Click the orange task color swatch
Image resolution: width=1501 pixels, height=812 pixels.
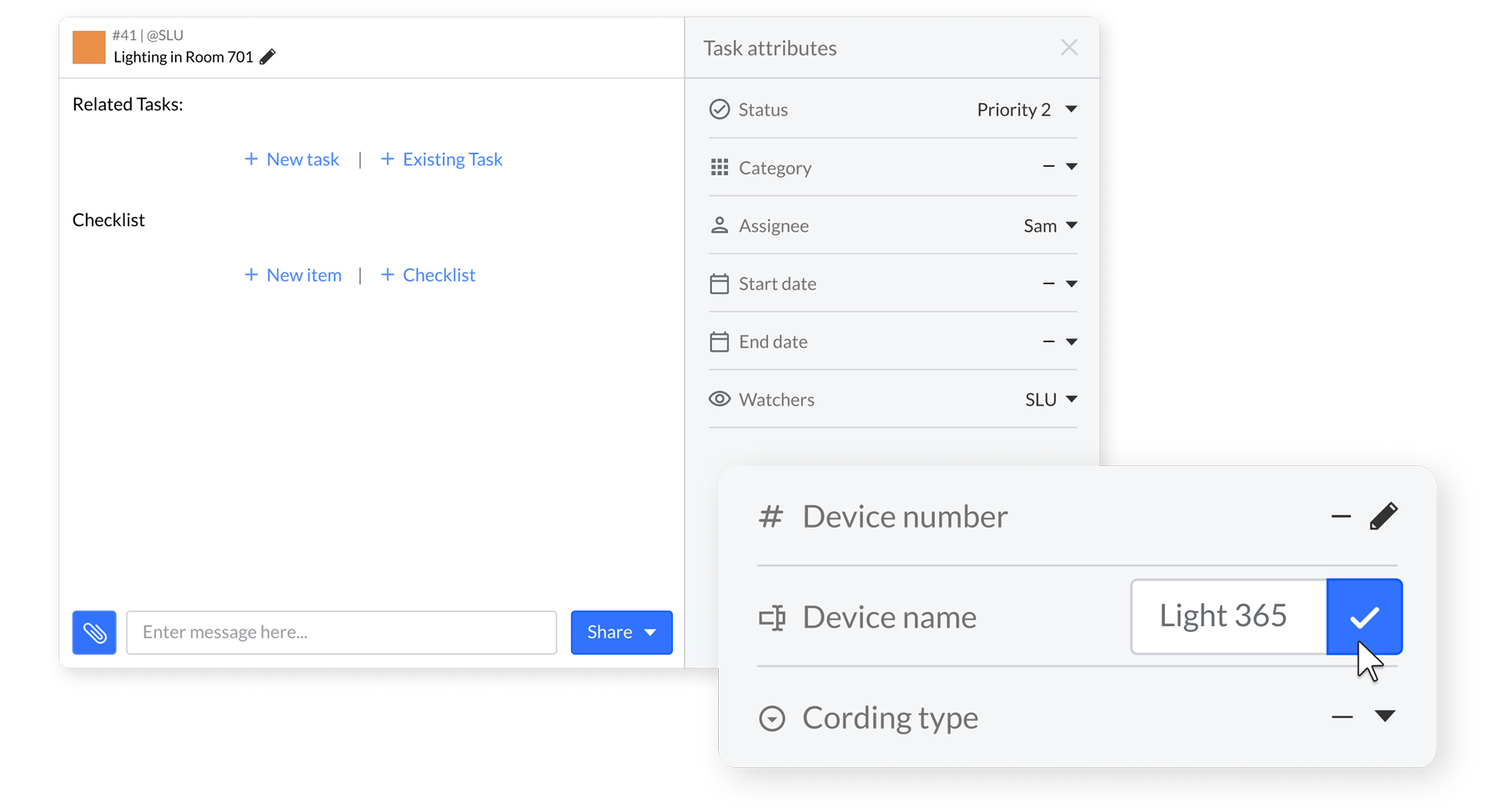point(89,47)
